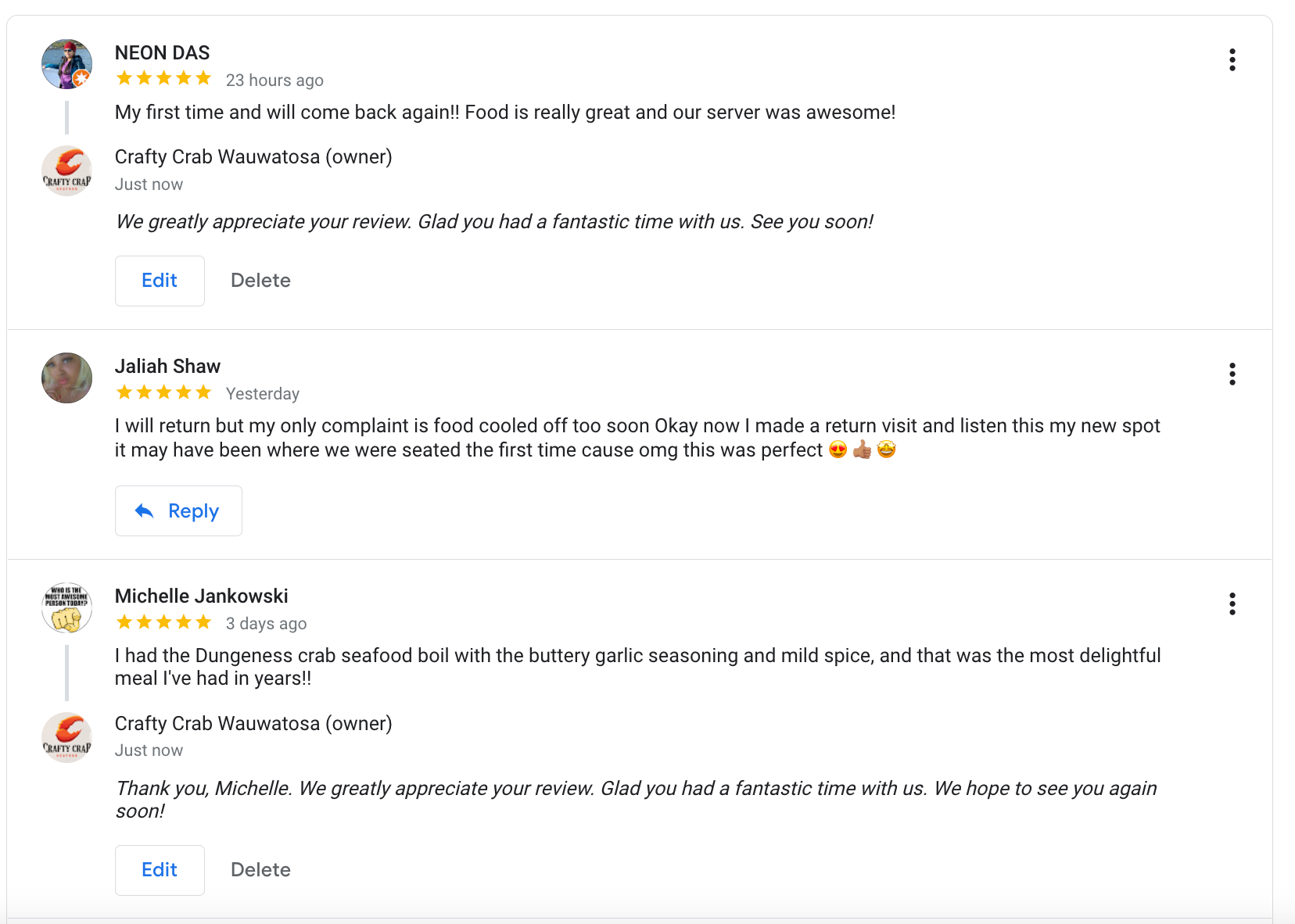Edit the owner reply to NEON DAS
Viewport: 1295px width, 924px height.
click(x=160, y=281)
